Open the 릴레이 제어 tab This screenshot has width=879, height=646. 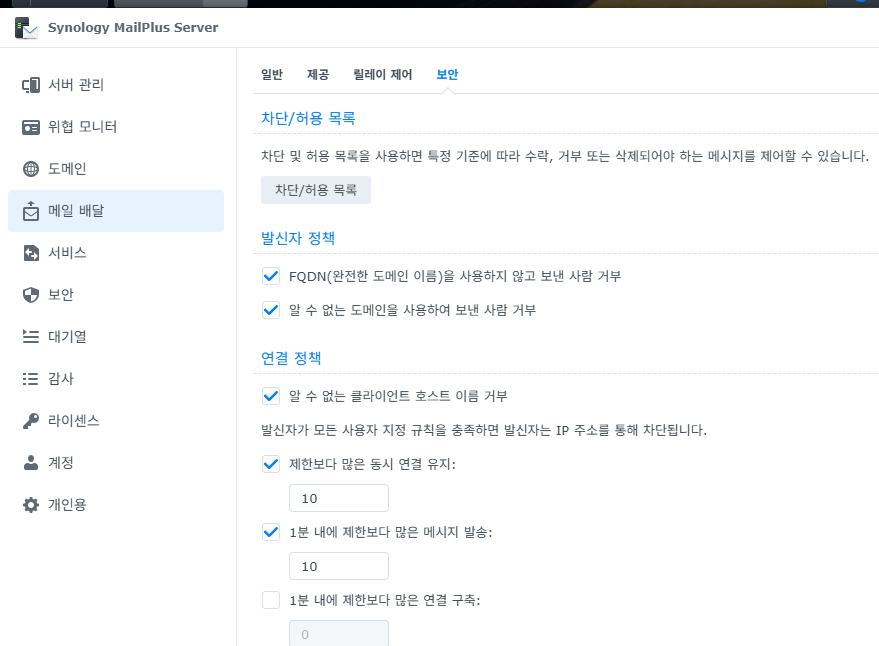382,75
